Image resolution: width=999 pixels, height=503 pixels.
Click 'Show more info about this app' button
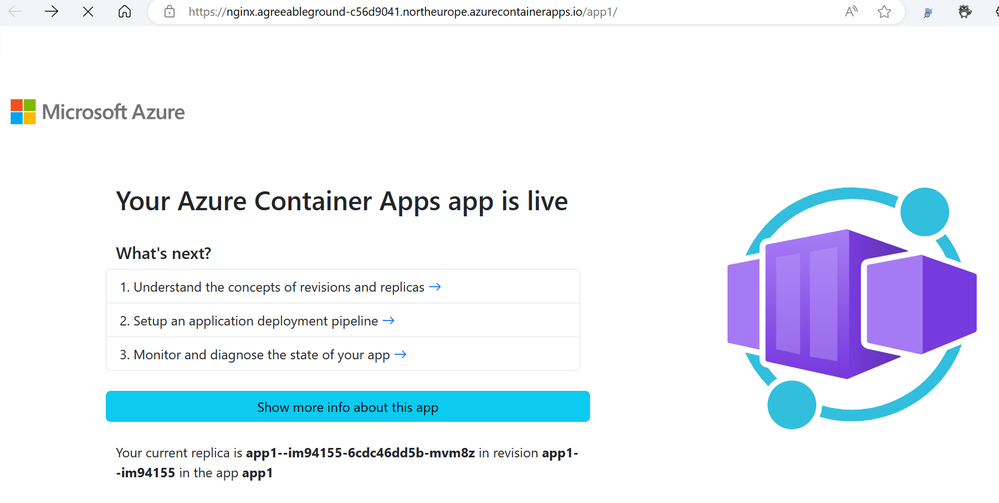pyautogui.click(x=348, y=407)
